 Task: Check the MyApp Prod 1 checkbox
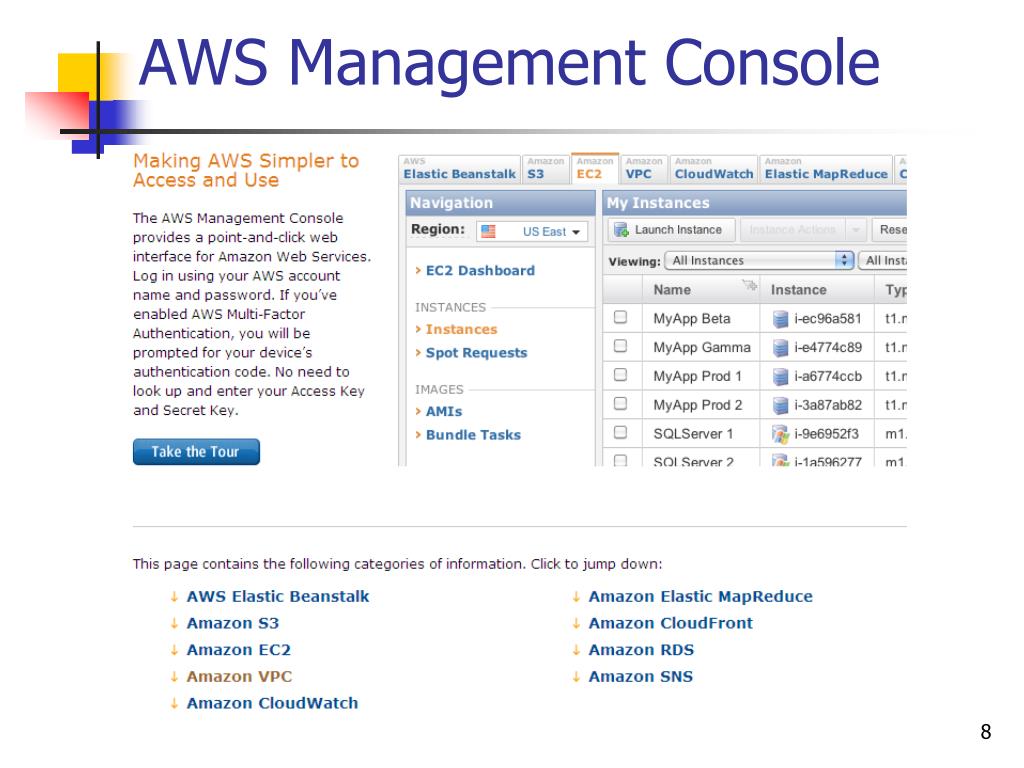tap(620, 375)
